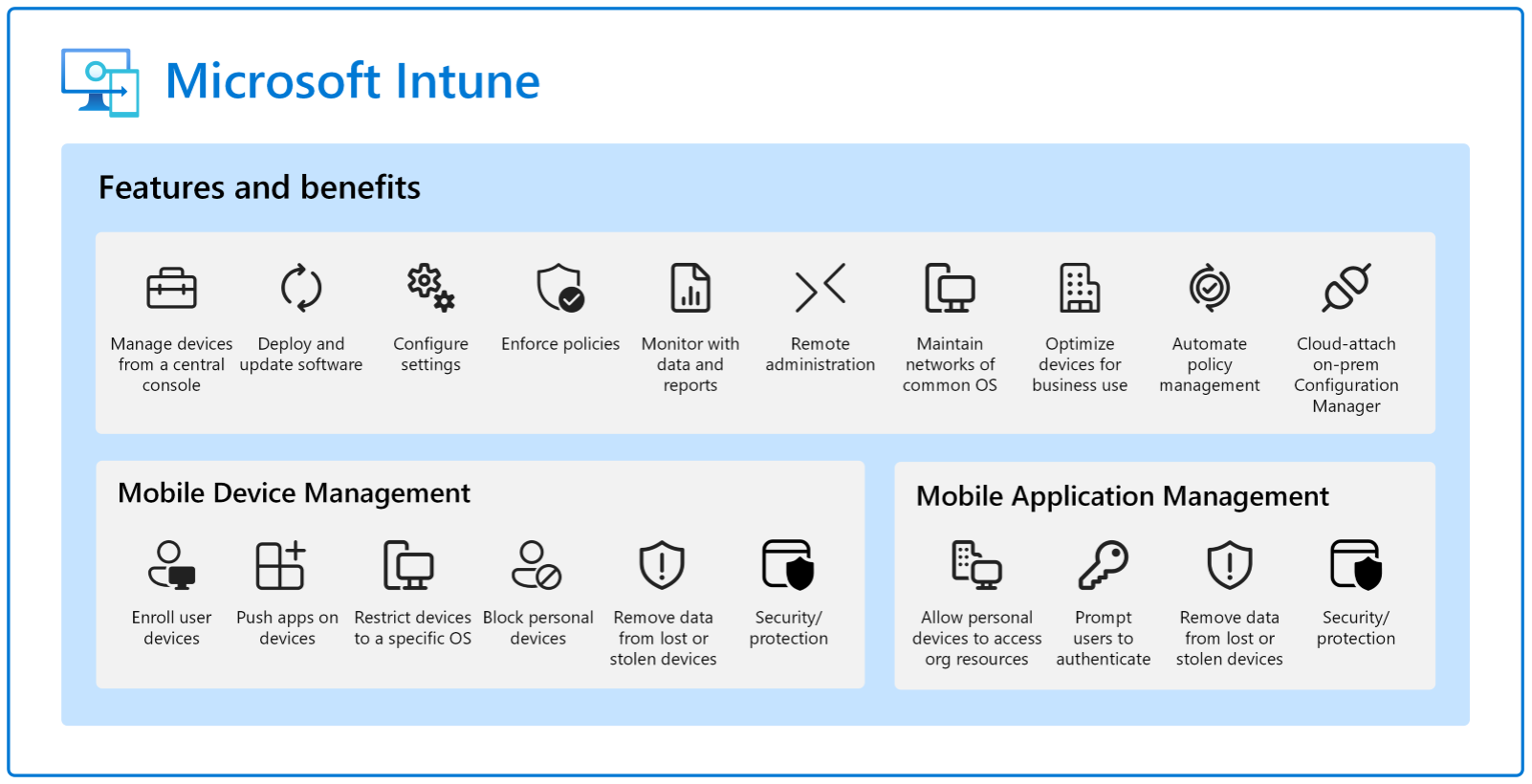This screenshot has width=1532, height=784.
Task: Click the Microsoft Intune logo icon
Action: pos(100,82)
